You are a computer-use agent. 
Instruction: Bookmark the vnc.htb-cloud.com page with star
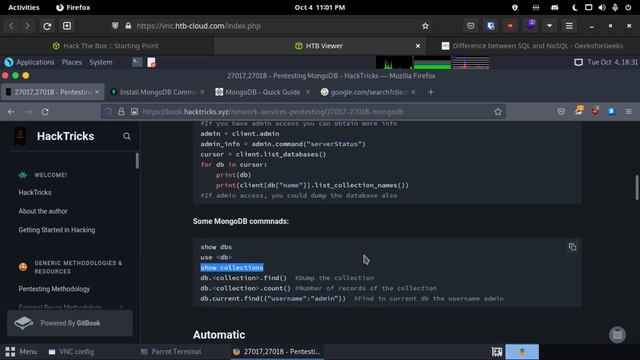[x=425, y=26]
